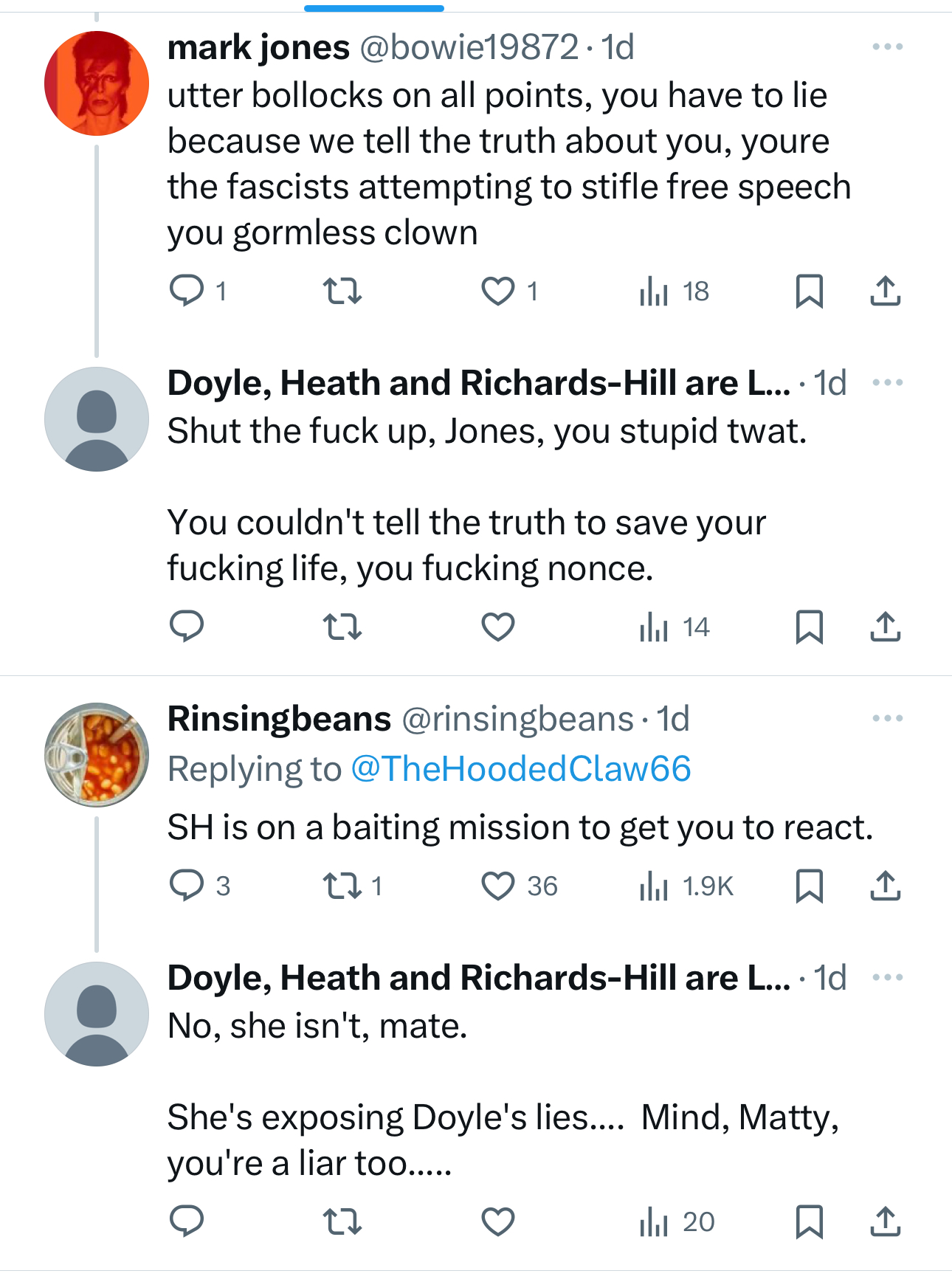Open more options on mark jones' tweet

click(887, 47)
